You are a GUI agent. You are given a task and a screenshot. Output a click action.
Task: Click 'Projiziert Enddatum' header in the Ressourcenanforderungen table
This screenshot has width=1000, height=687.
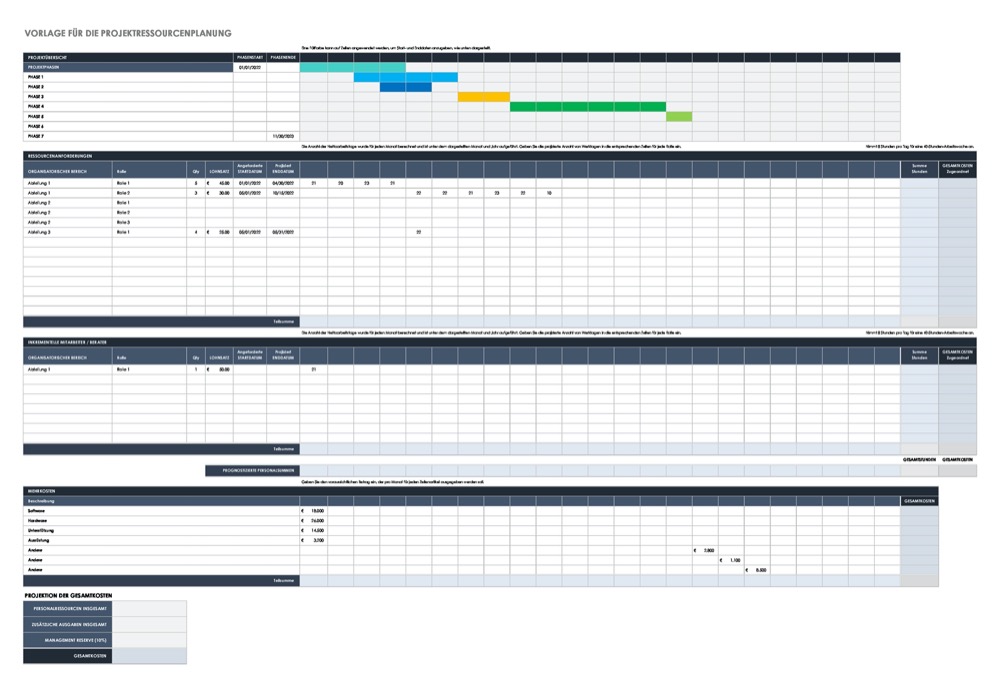(x=283, y=170)
